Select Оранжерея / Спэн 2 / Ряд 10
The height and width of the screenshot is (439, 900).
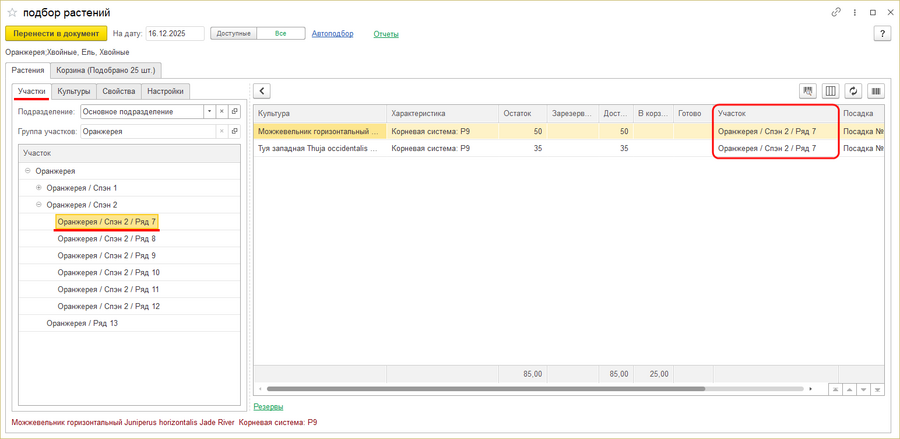click(108, 272)
